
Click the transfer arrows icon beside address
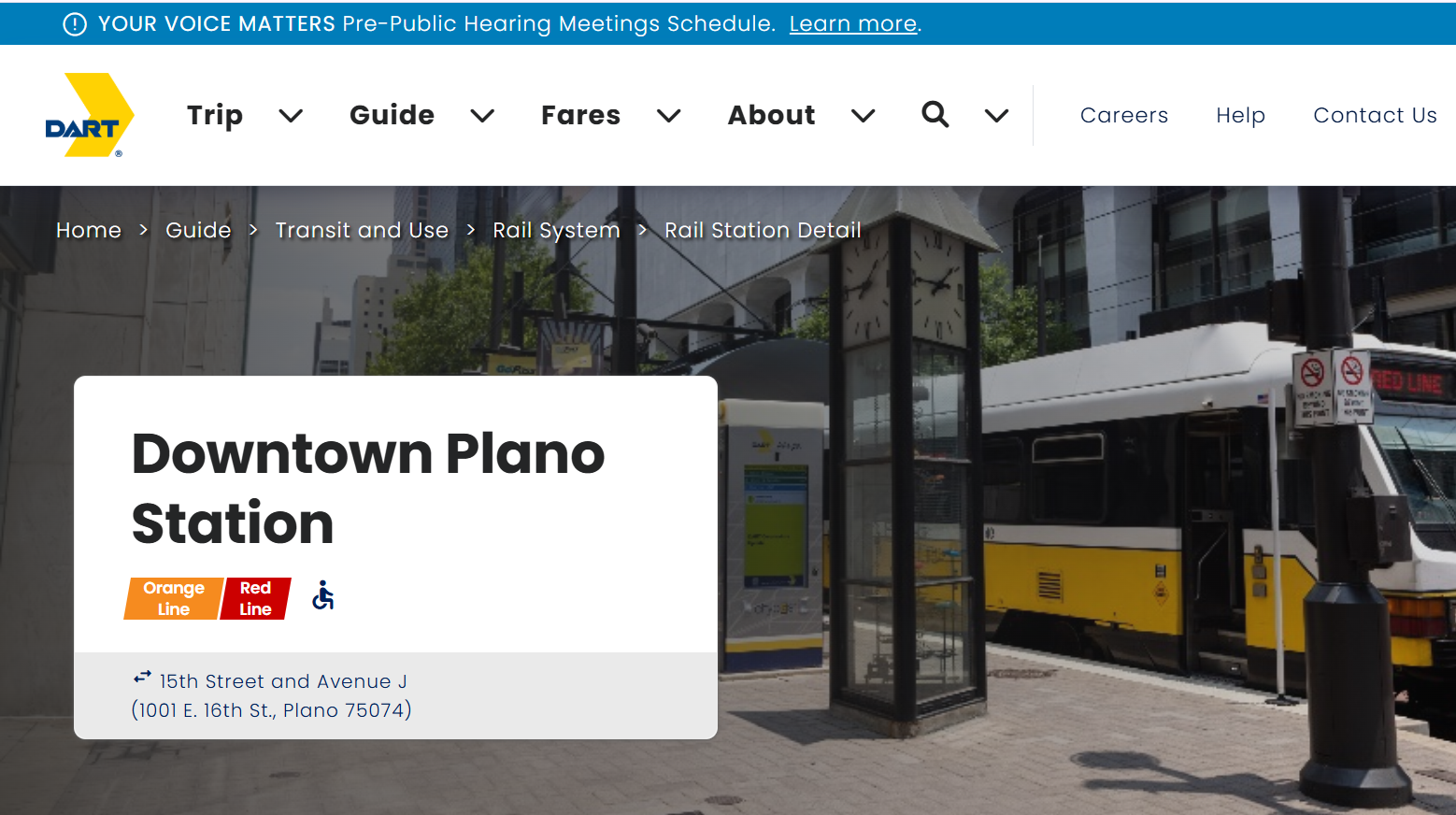tap(142, 677)
